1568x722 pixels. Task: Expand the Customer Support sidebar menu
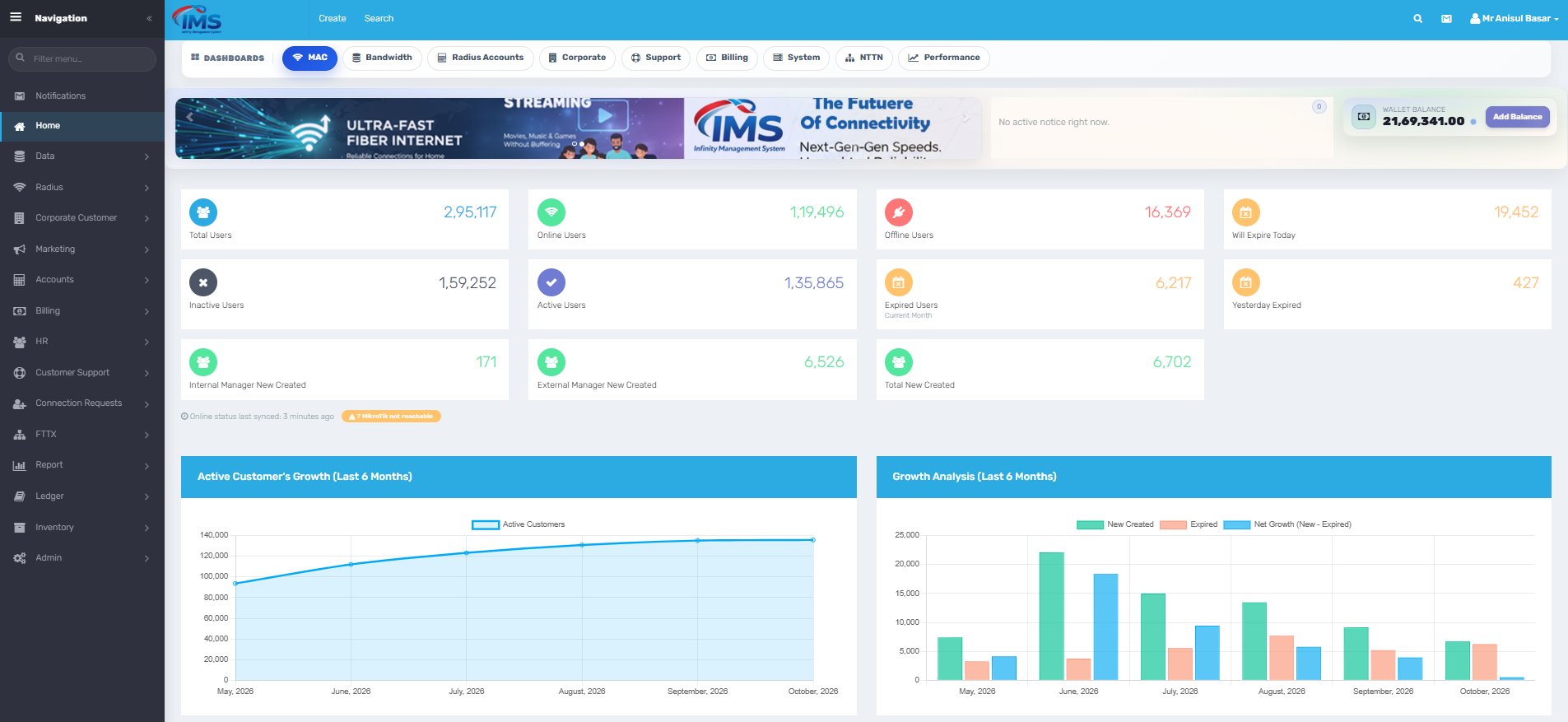(82, 373)
